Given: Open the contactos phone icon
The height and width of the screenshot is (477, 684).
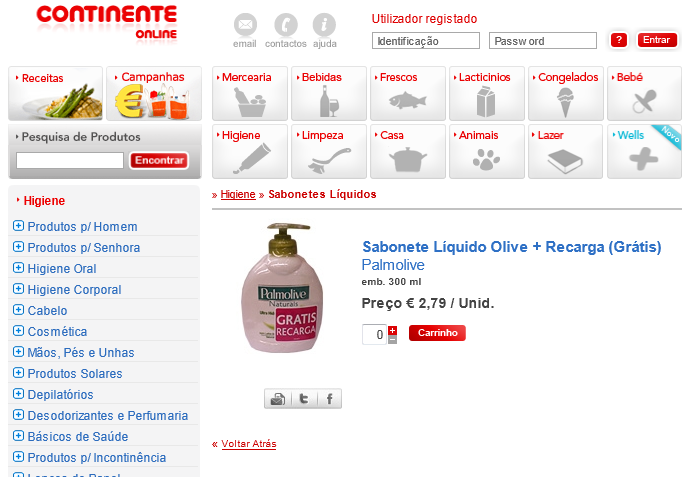Looking at the screenshot, I should [286, 25].
